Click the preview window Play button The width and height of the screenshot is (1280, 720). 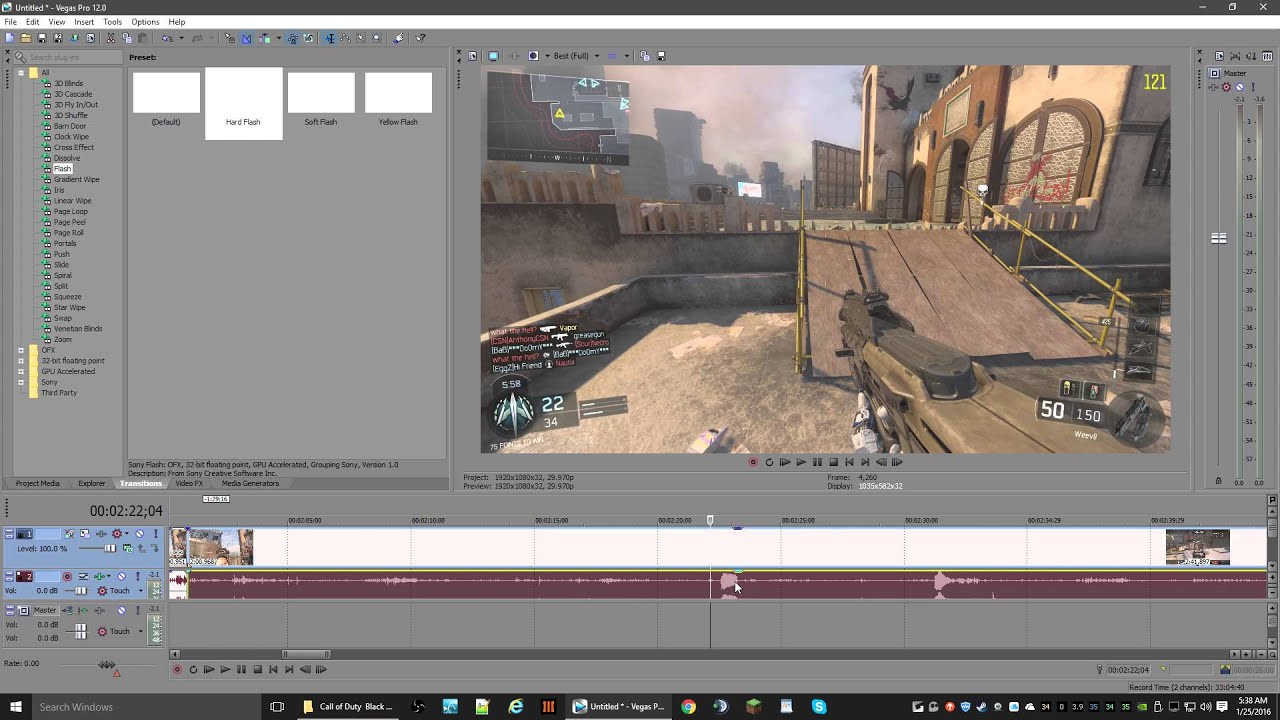801,462
